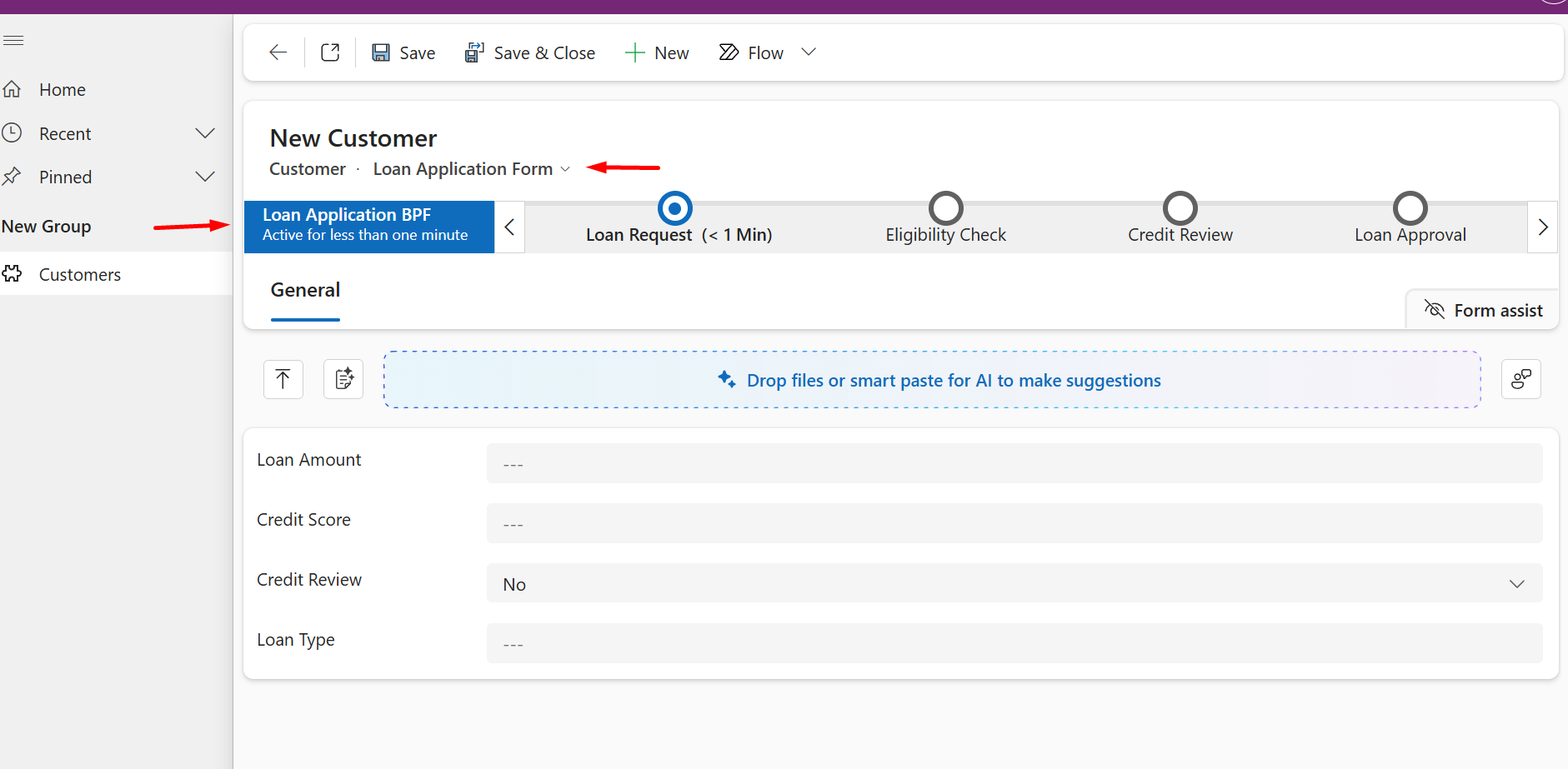Switch to the General tab
Screen dimensions: 1568x769
tap(305, 291)
